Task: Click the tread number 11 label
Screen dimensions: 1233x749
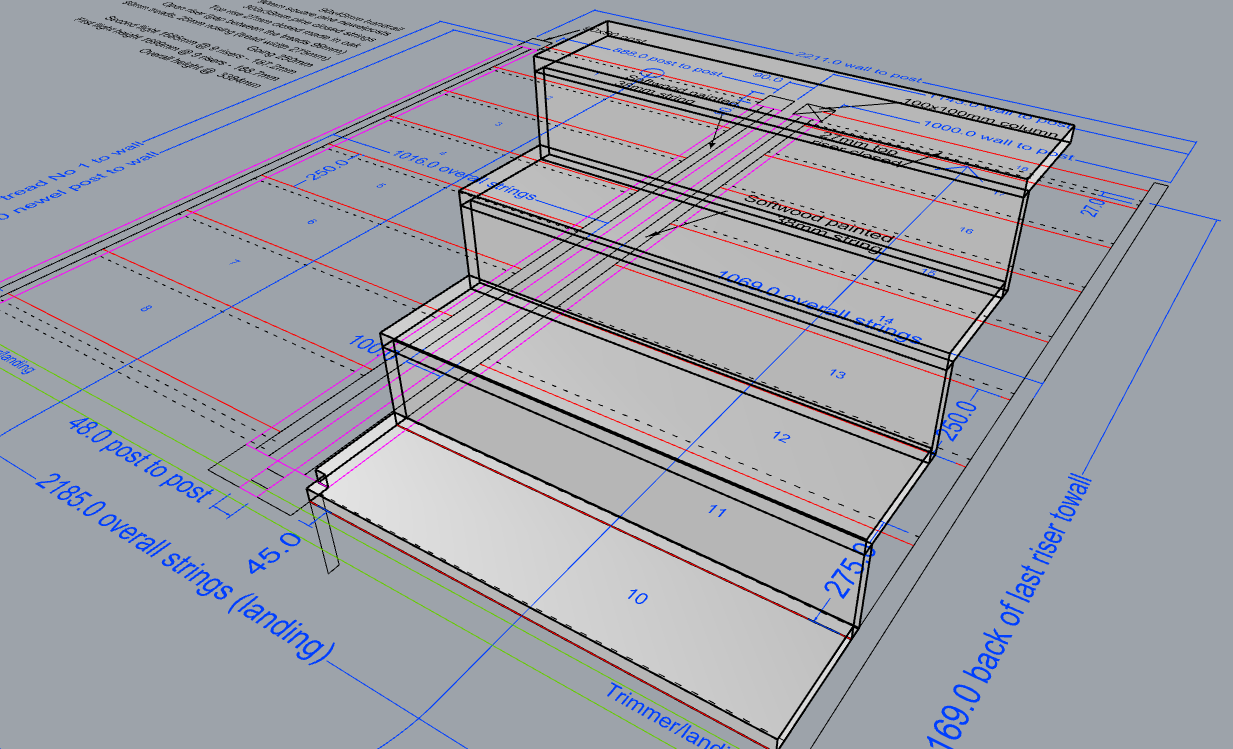Action: (715, 512)
